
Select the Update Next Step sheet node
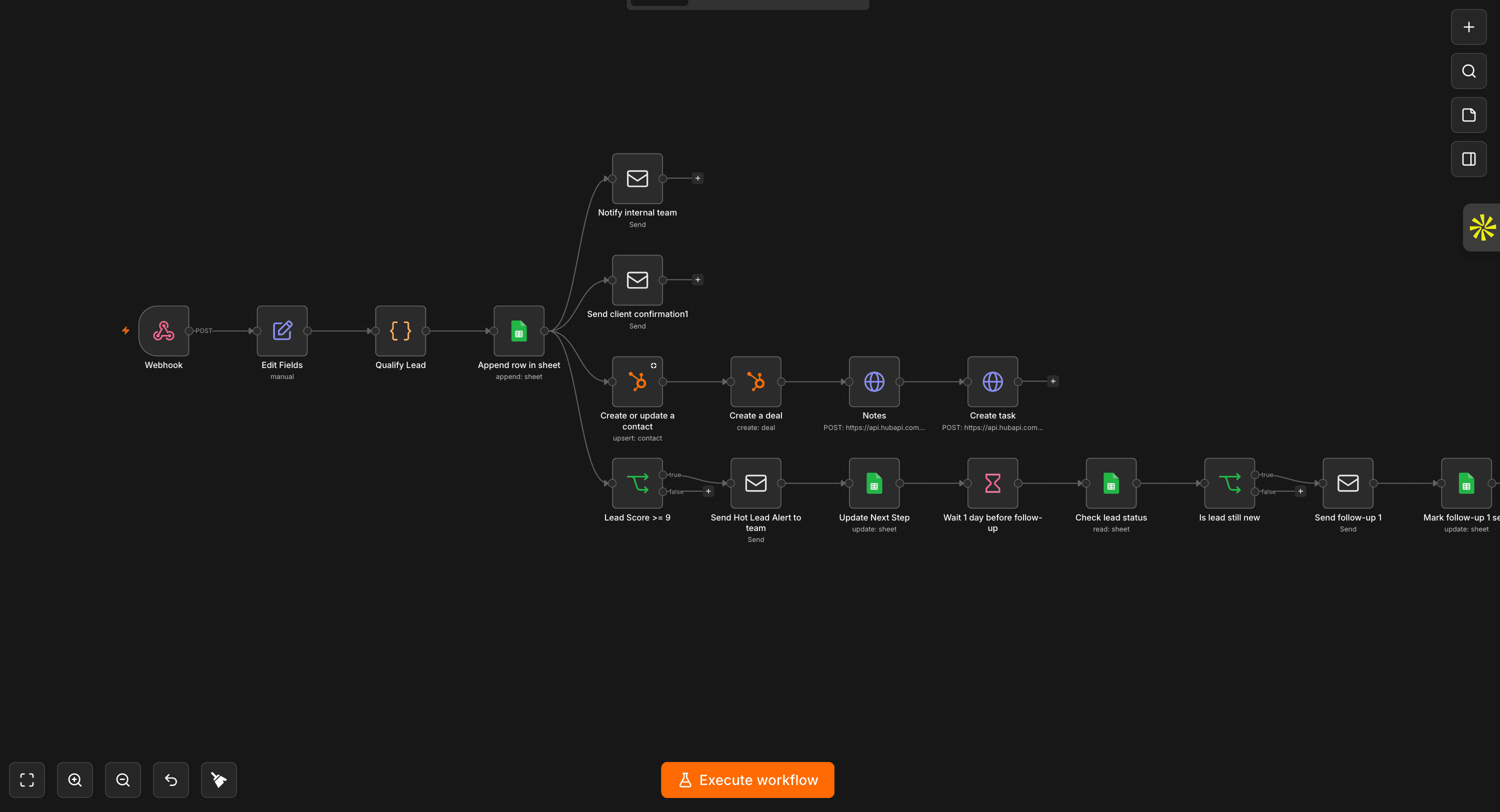point(874,483)
